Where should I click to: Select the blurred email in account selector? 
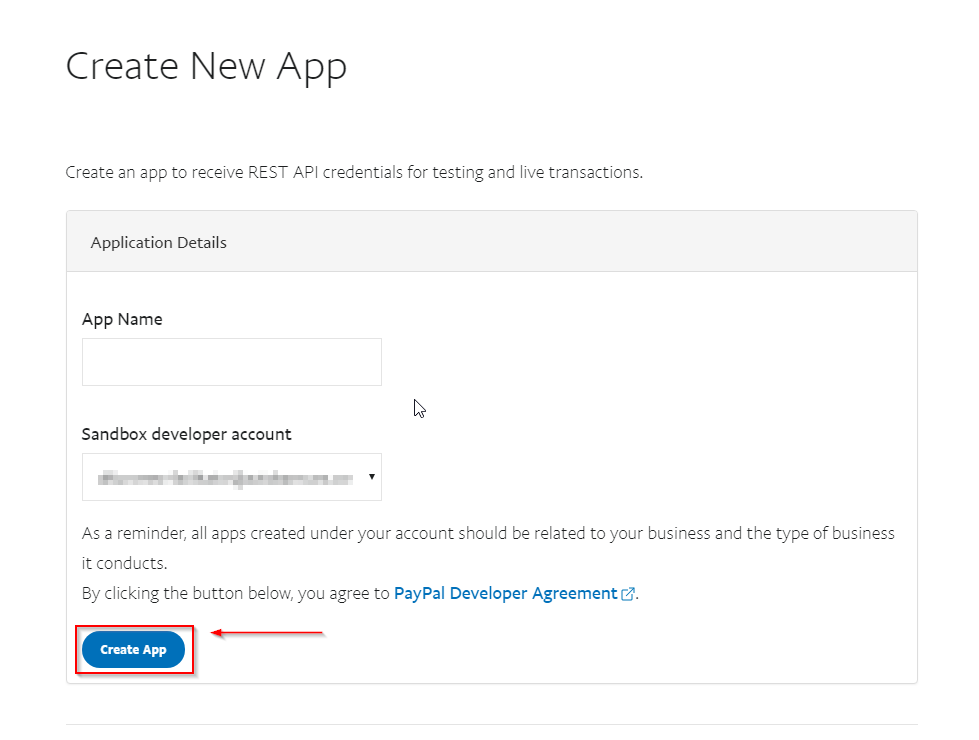[224, 478]
